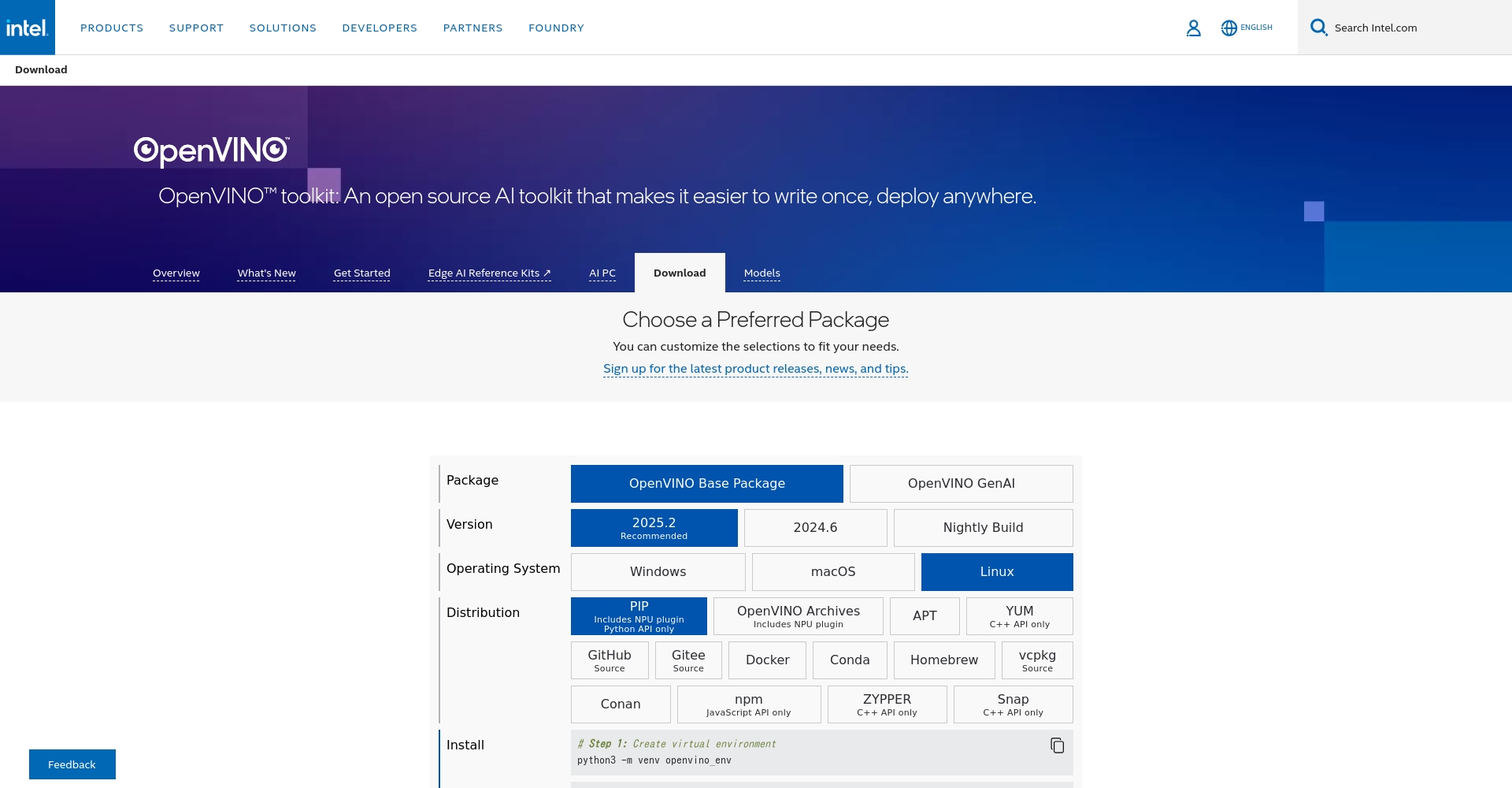This screenshot has height=788, width=1512.
Task: Open the Support menu
Action: click(x=196, y=28)
